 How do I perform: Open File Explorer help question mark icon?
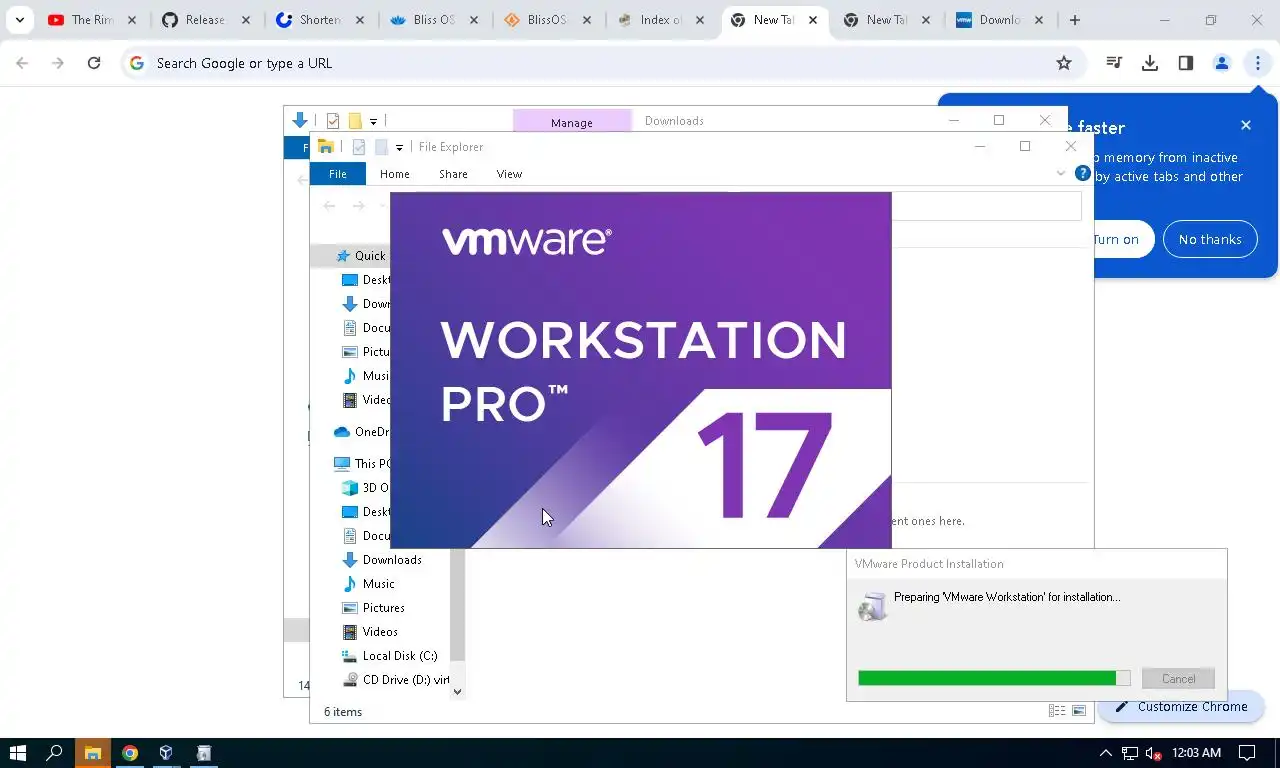(1082, 173)
